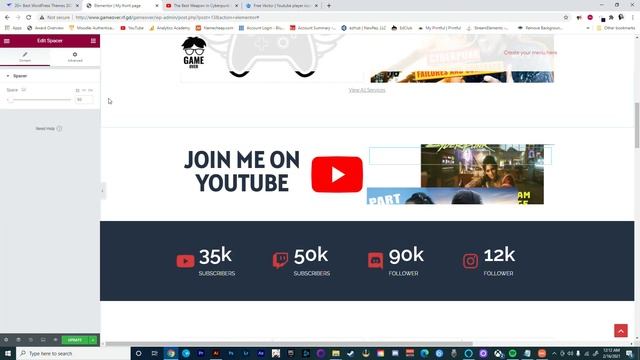640x360 pixels.
Task: Open the Namecheap.com bookmark
Action: (x=215, y=28)
